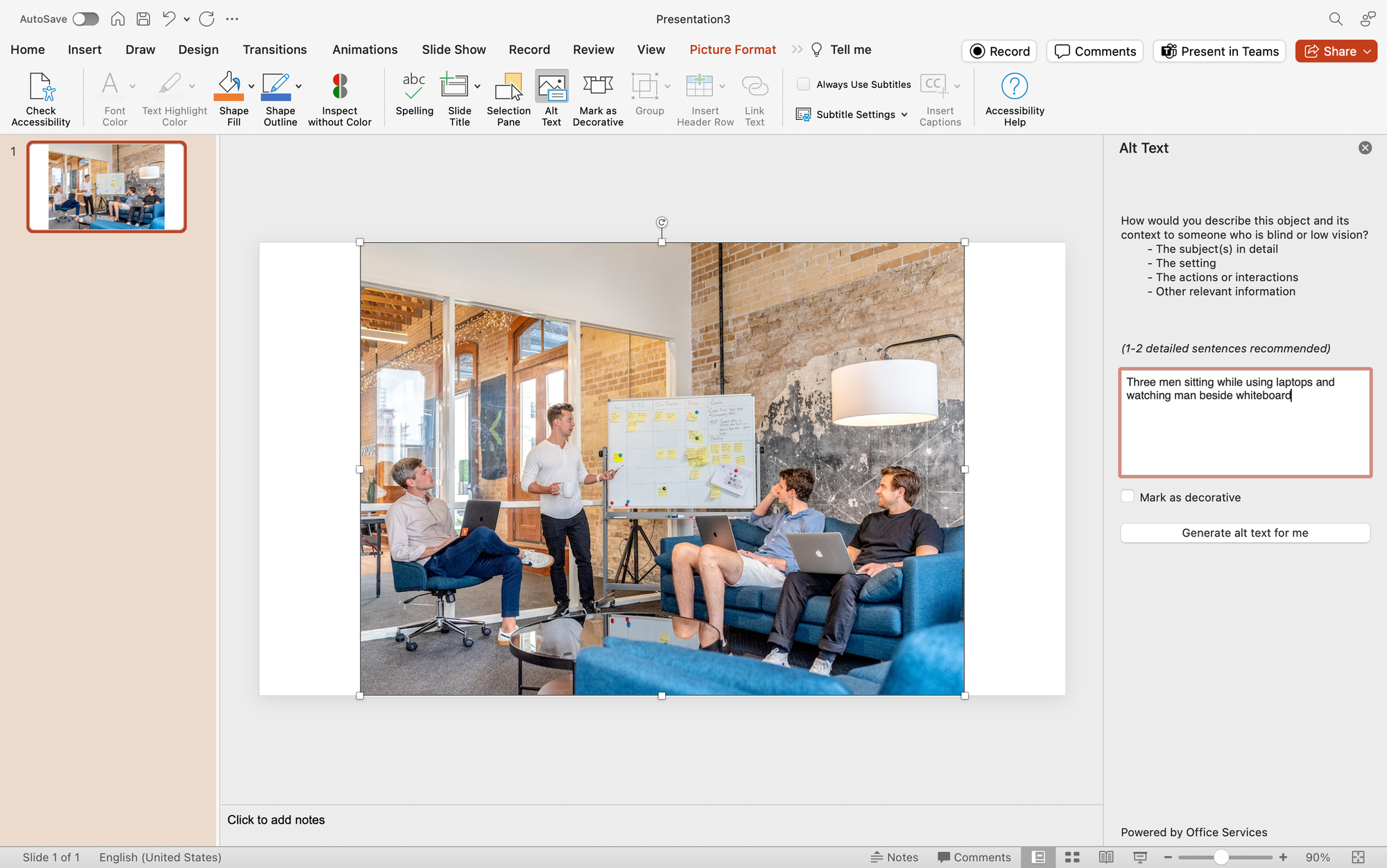1387x868 pixels.
Task: Click the Present in Teams button
Action: point(1219,51)
